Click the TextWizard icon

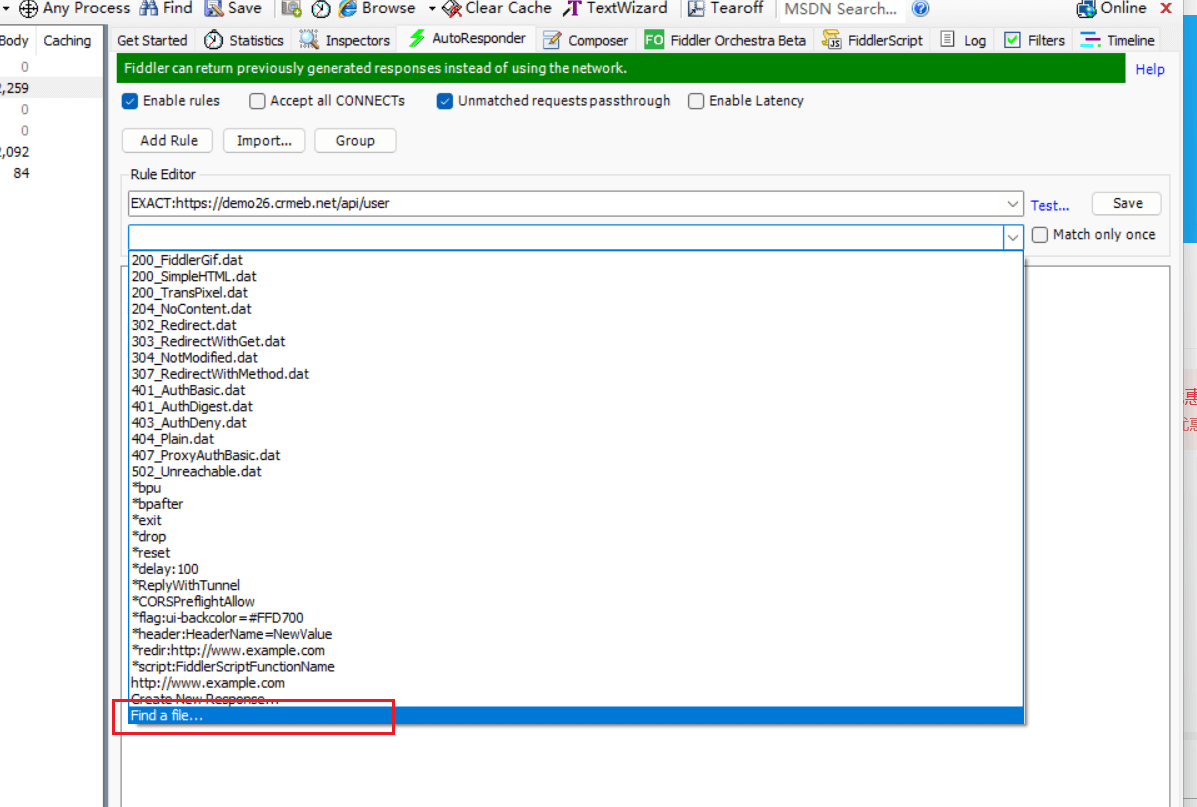click(x=572, y=8)
